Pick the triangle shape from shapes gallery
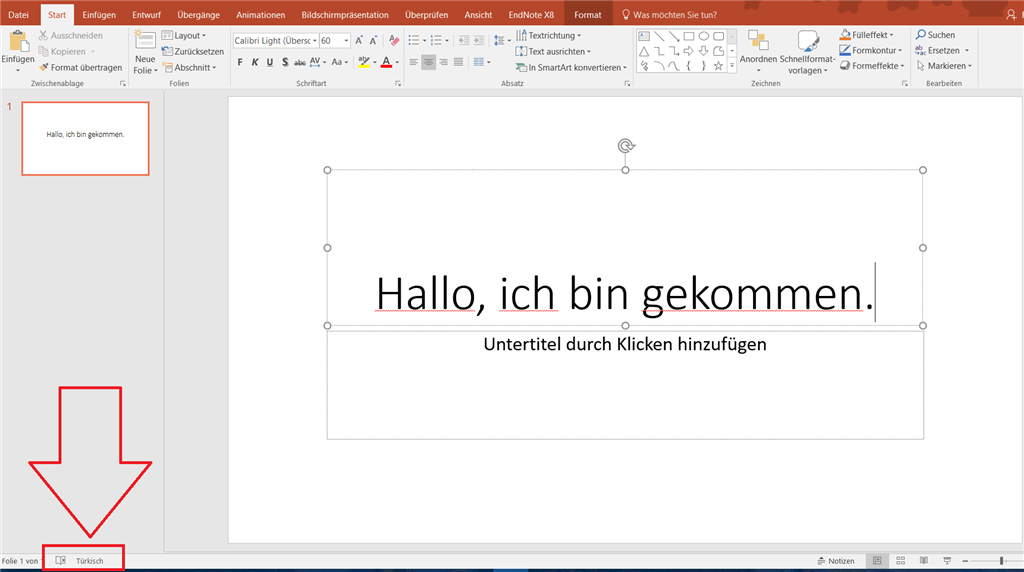Viewport: 1024px width, 572px height. pos(644,51)
